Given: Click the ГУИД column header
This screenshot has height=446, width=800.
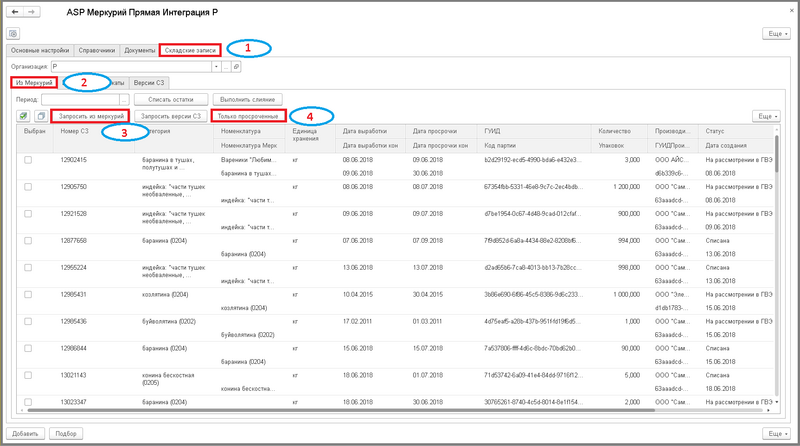Looking at the screenshot, I should (492, 131).
